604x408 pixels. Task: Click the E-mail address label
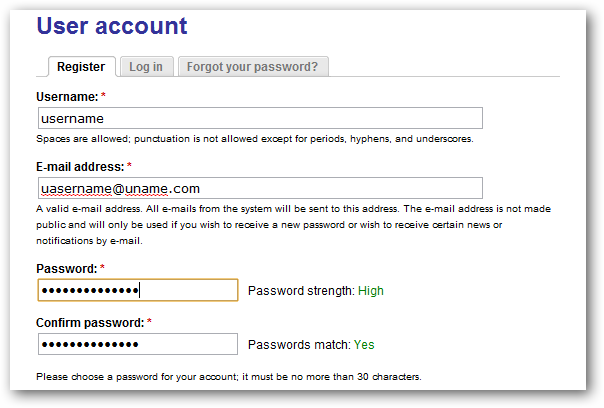point(80,166)
